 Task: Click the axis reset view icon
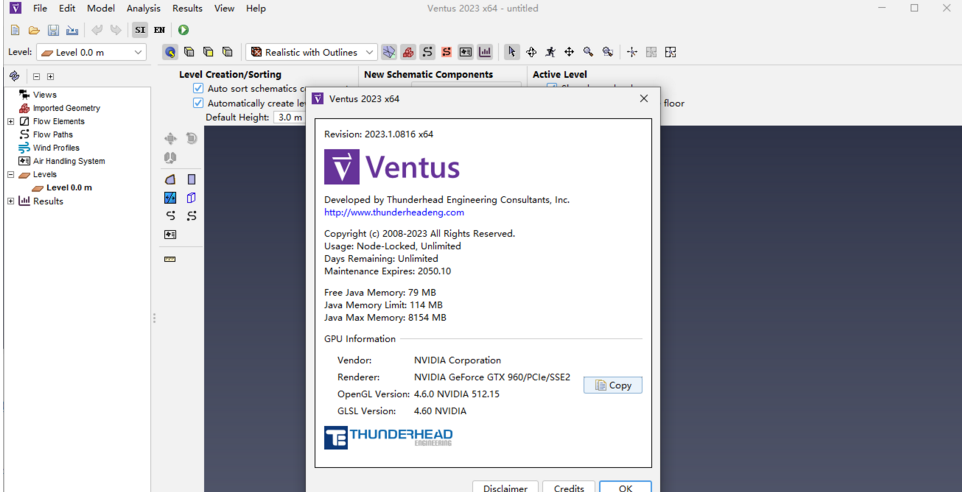(632, 52)
